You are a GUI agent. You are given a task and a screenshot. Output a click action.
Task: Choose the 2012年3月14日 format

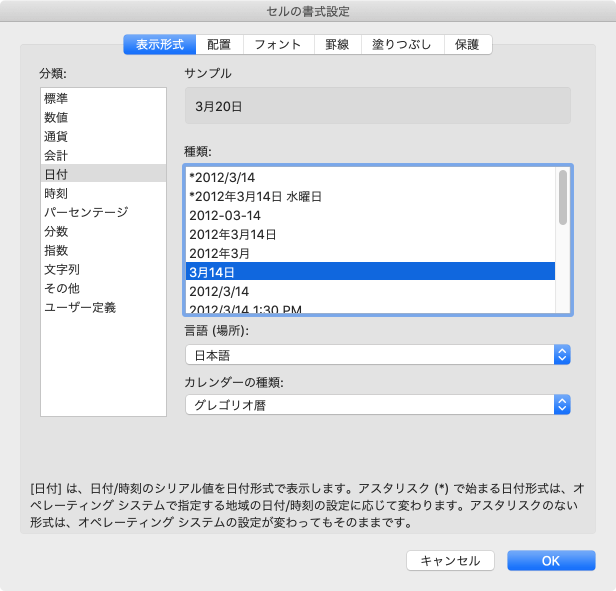pyautogui.click(x=233, y=234)
